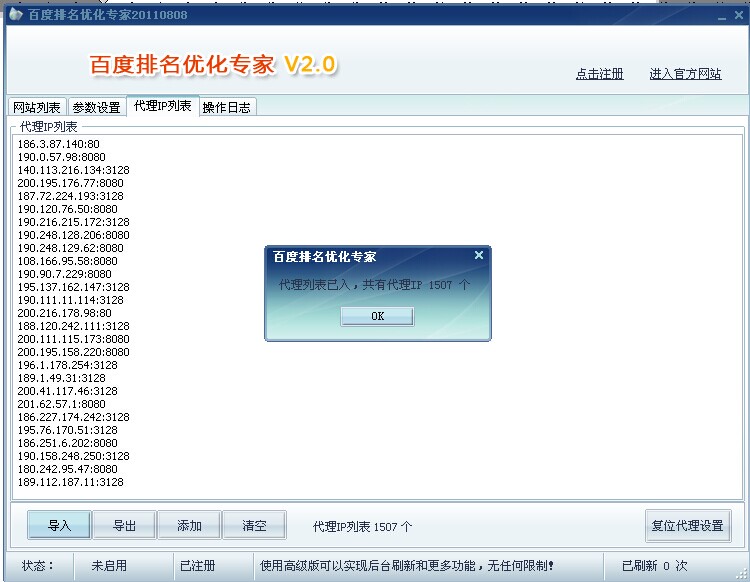Image resolution: width=750 pixels, height=582 pixels.
Task: Click OK in the popup dialog
Action: [377, 316]
